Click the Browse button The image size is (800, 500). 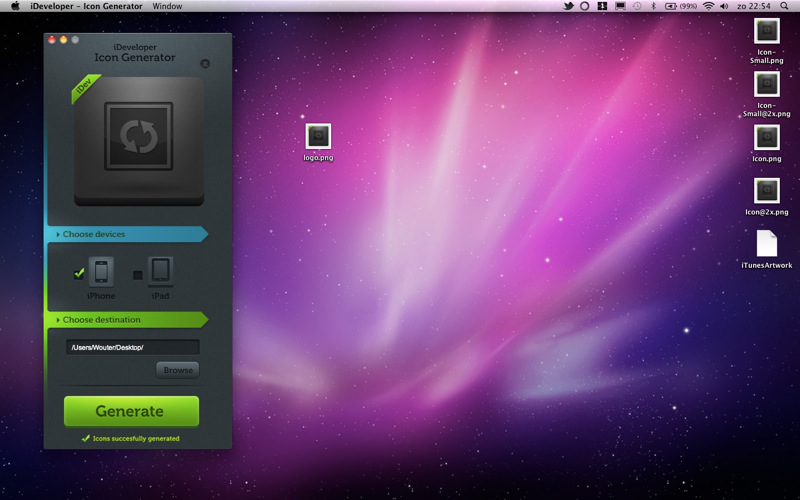(178, 370)
